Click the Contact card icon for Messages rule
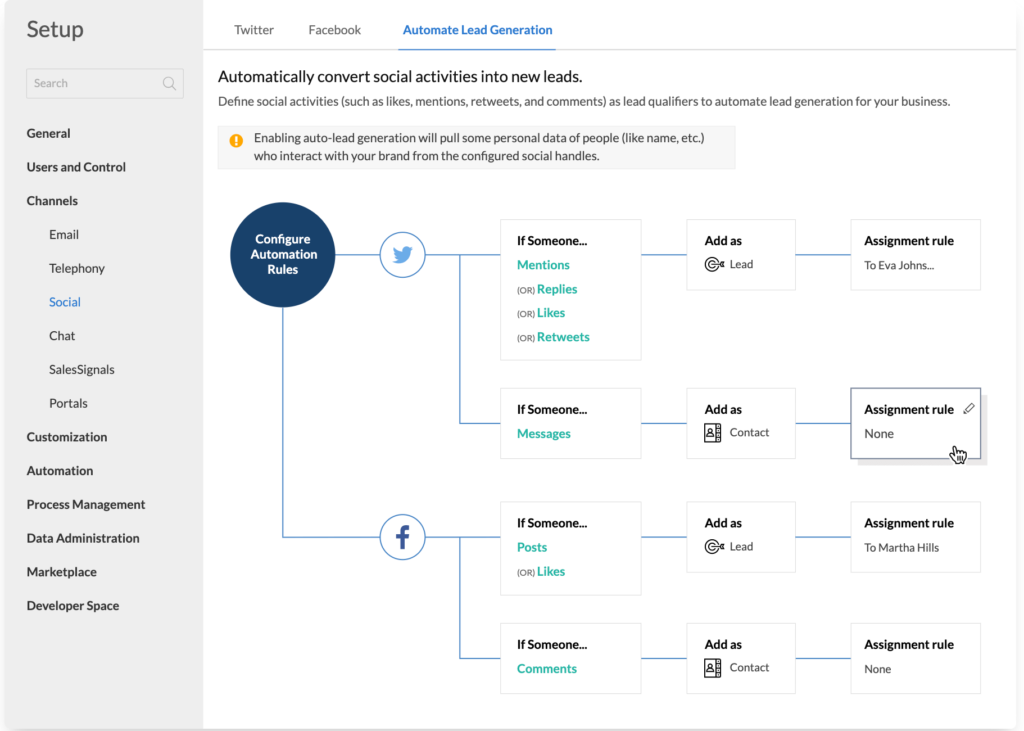Image resolution: width=1024 pixels, height=731 pixels. [713, 433]
